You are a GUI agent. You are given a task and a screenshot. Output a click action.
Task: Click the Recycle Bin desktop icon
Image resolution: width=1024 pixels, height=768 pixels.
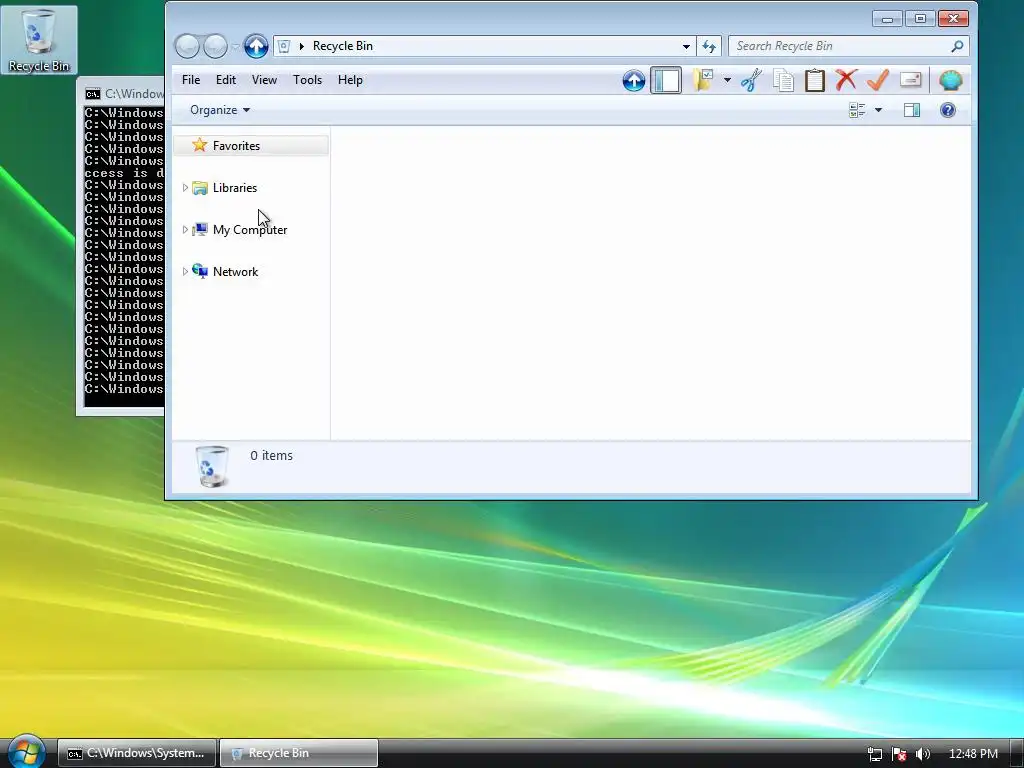tap(39, 40)
